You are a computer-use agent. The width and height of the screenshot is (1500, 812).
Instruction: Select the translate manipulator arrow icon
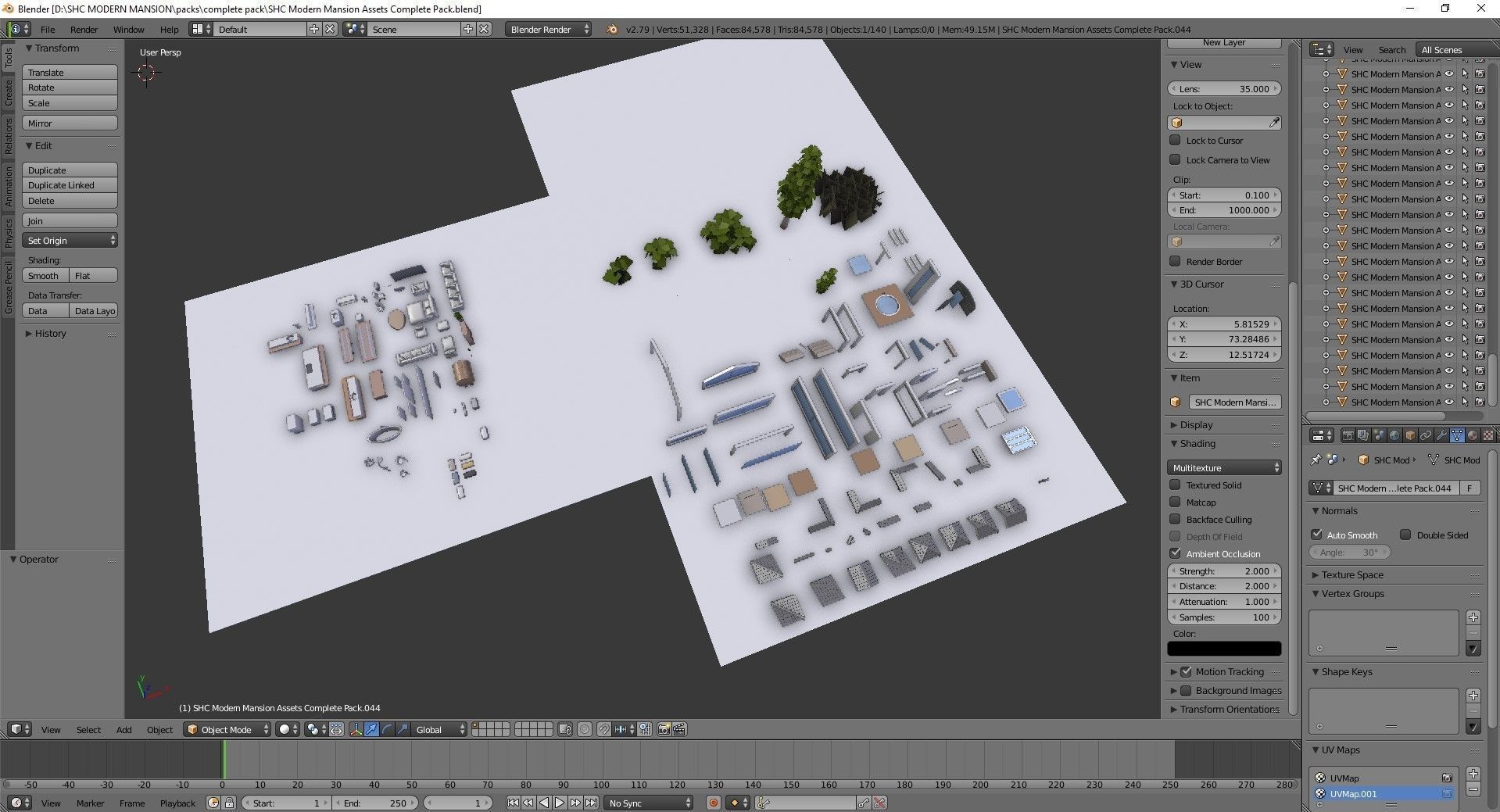[x=371, y=729]
